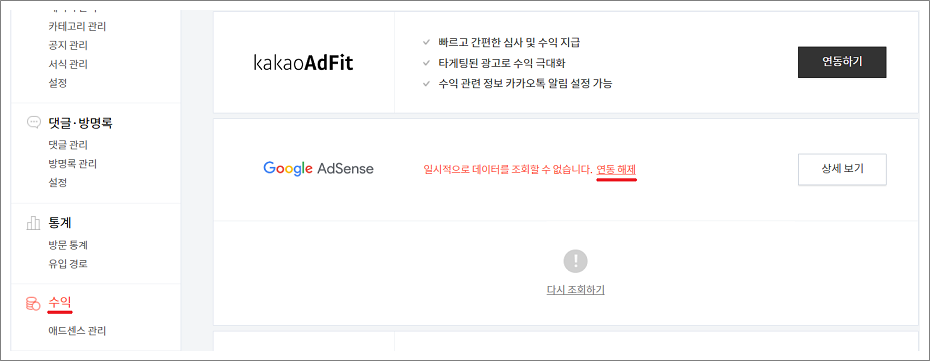Viewport: 930px width, 361px height.
Task: Click the 수익 coins icon
Action: click(33, 304)
